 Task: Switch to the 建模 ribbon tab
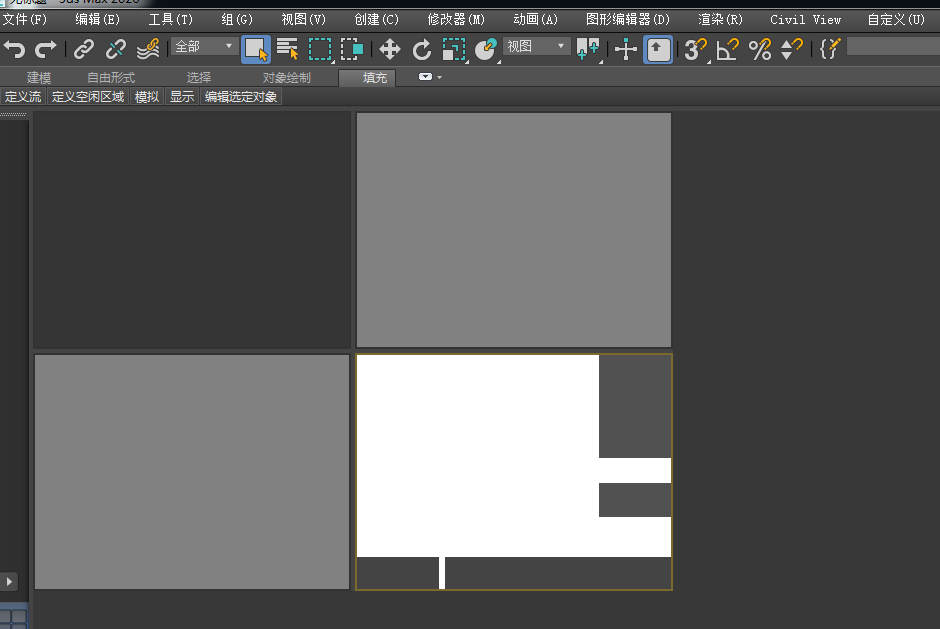click(x=39, y=78)
